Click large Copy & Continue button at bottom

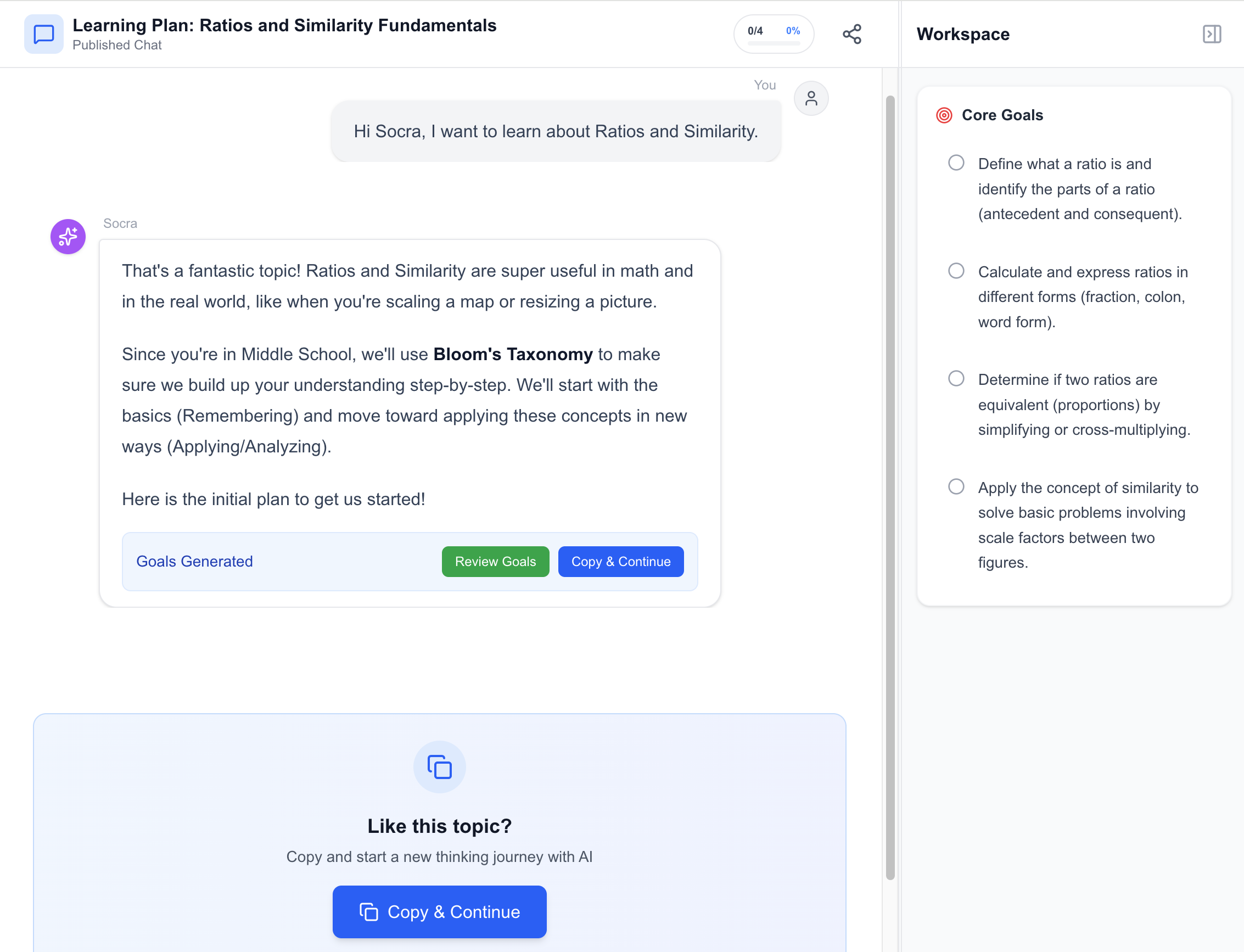pyautogui.click(x=439, y=912)
